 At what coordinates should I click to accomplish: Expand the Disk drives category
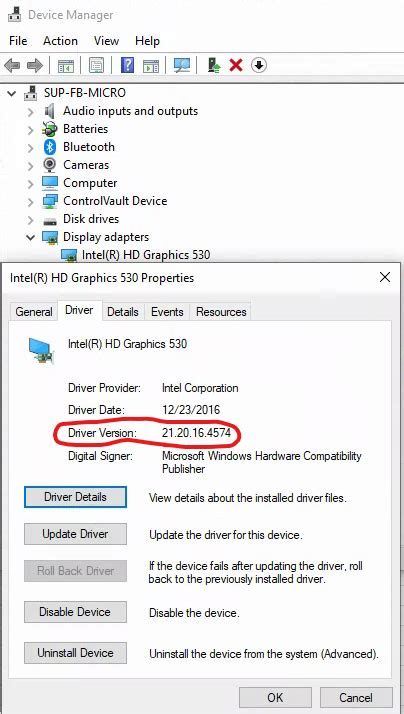pyautogui.click(x=30, y=219)
